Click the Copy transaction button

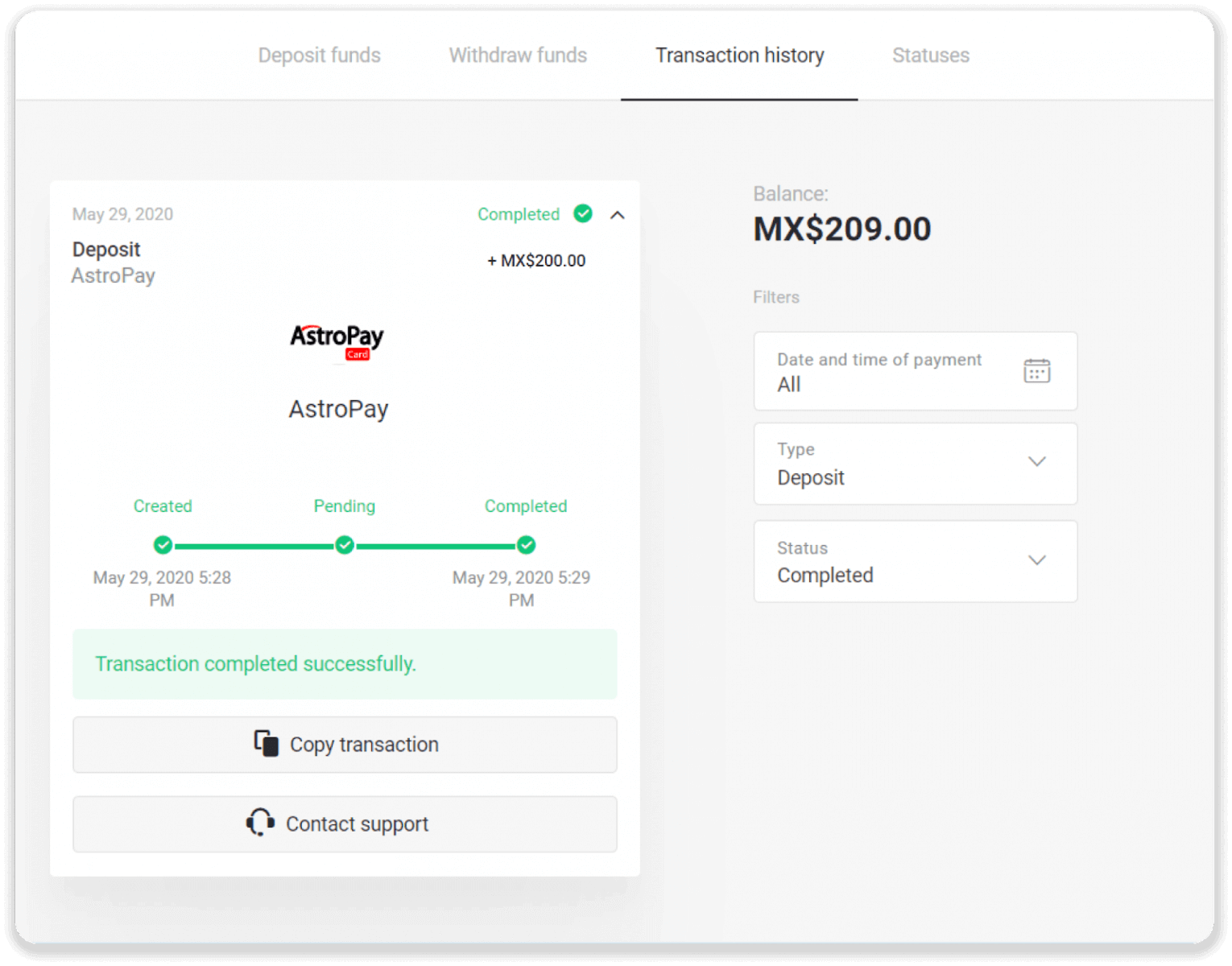345,745
